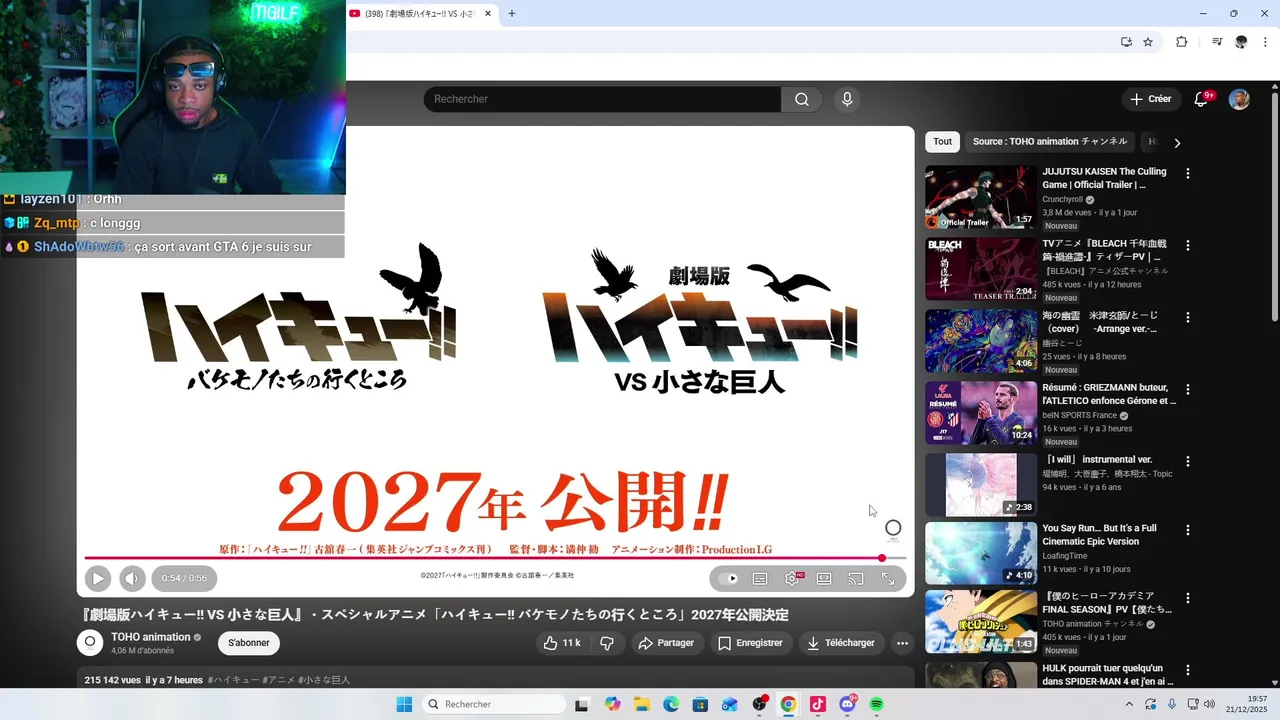This screenshot has height=720, width=1280.
Task: Open options for the FINAL SEASON PV video
Action: point(1188,598)
